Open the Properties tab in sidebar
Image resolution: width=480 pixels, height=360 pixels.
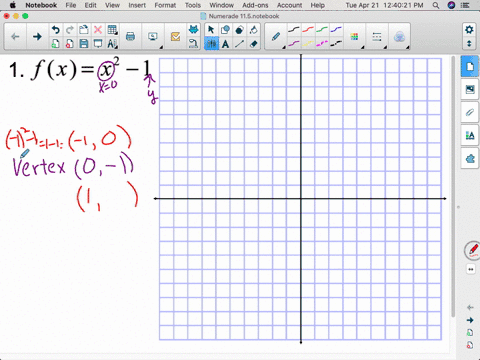[470, 135]
